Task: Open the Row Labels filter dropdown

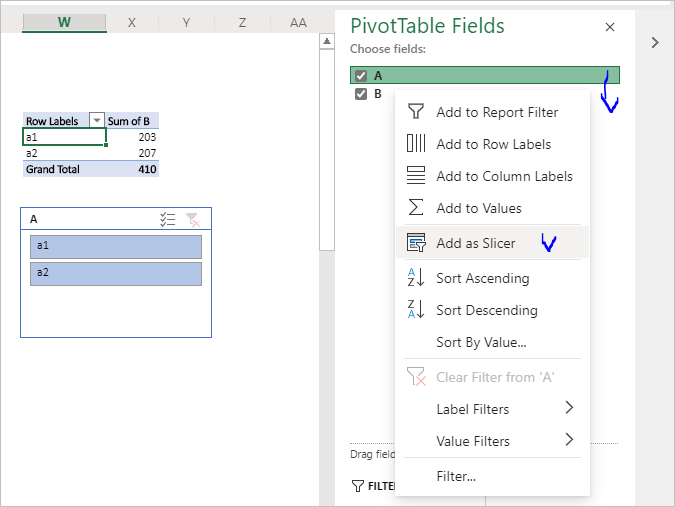Action: [97, 121]
